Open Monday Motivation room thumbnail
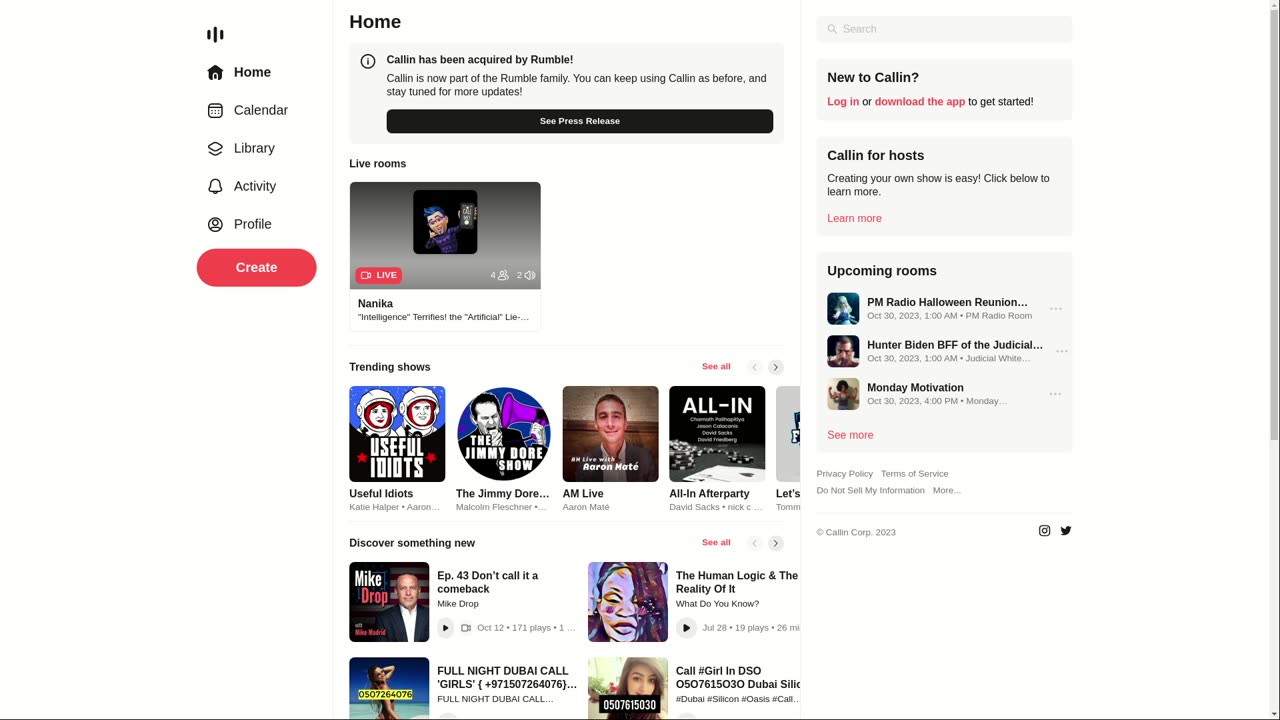Image resolution: width=1280 pixels, height=720 pixels. 843,394
